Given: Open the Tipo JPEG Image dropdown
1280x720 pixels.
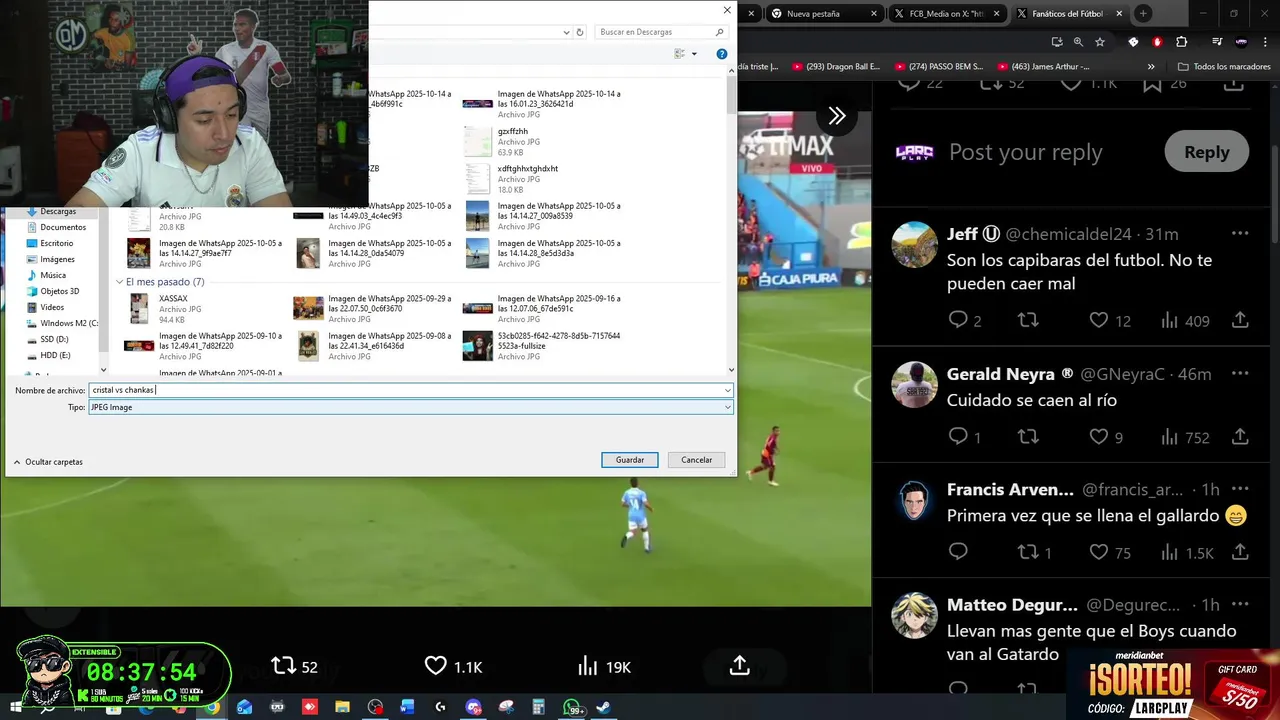Looking at the screenshot, I should pyautogui.click(x=411, y=407).
